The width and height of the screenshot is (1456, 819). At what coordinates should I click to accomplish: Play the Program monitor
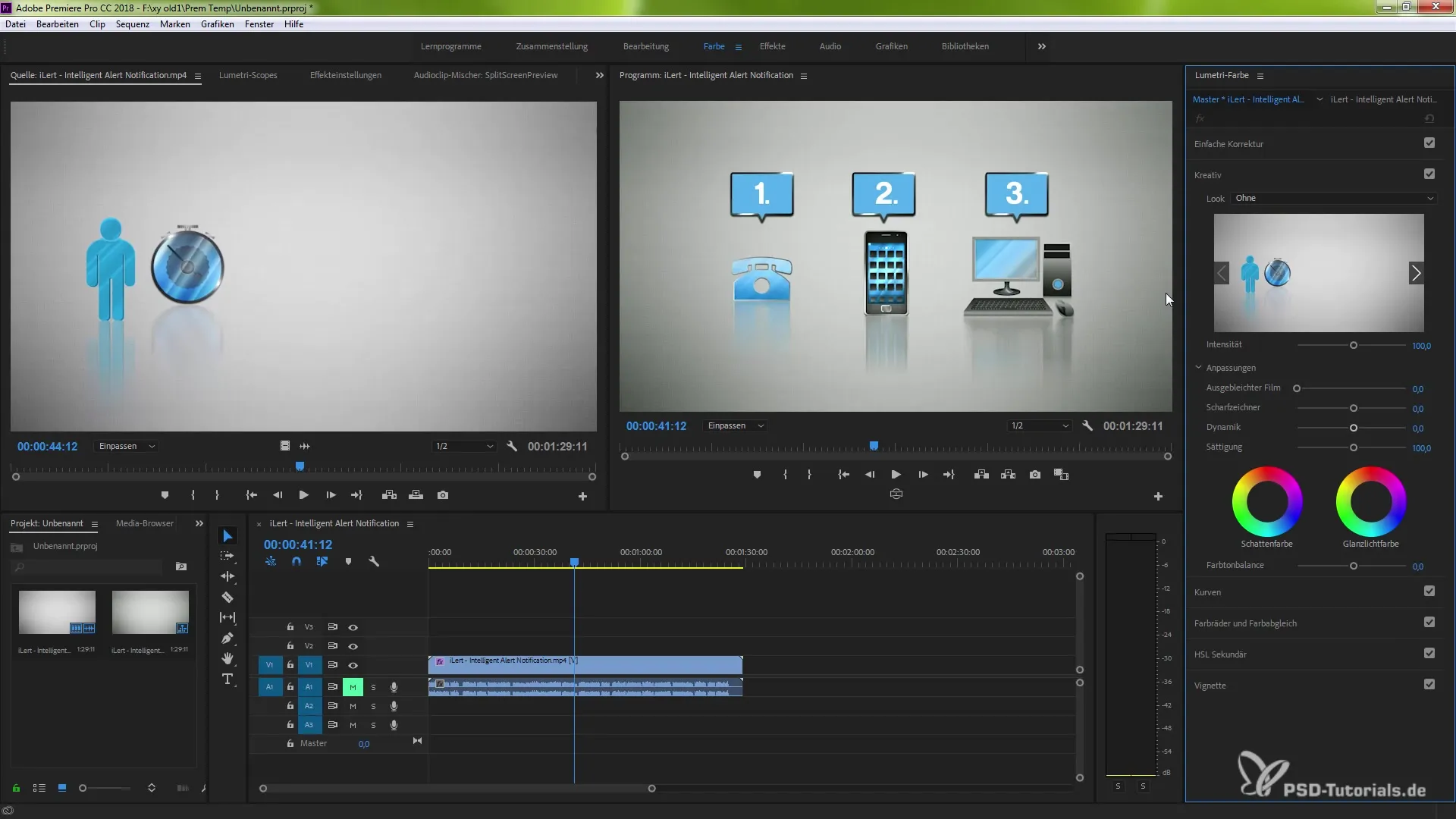pos(896,475)
